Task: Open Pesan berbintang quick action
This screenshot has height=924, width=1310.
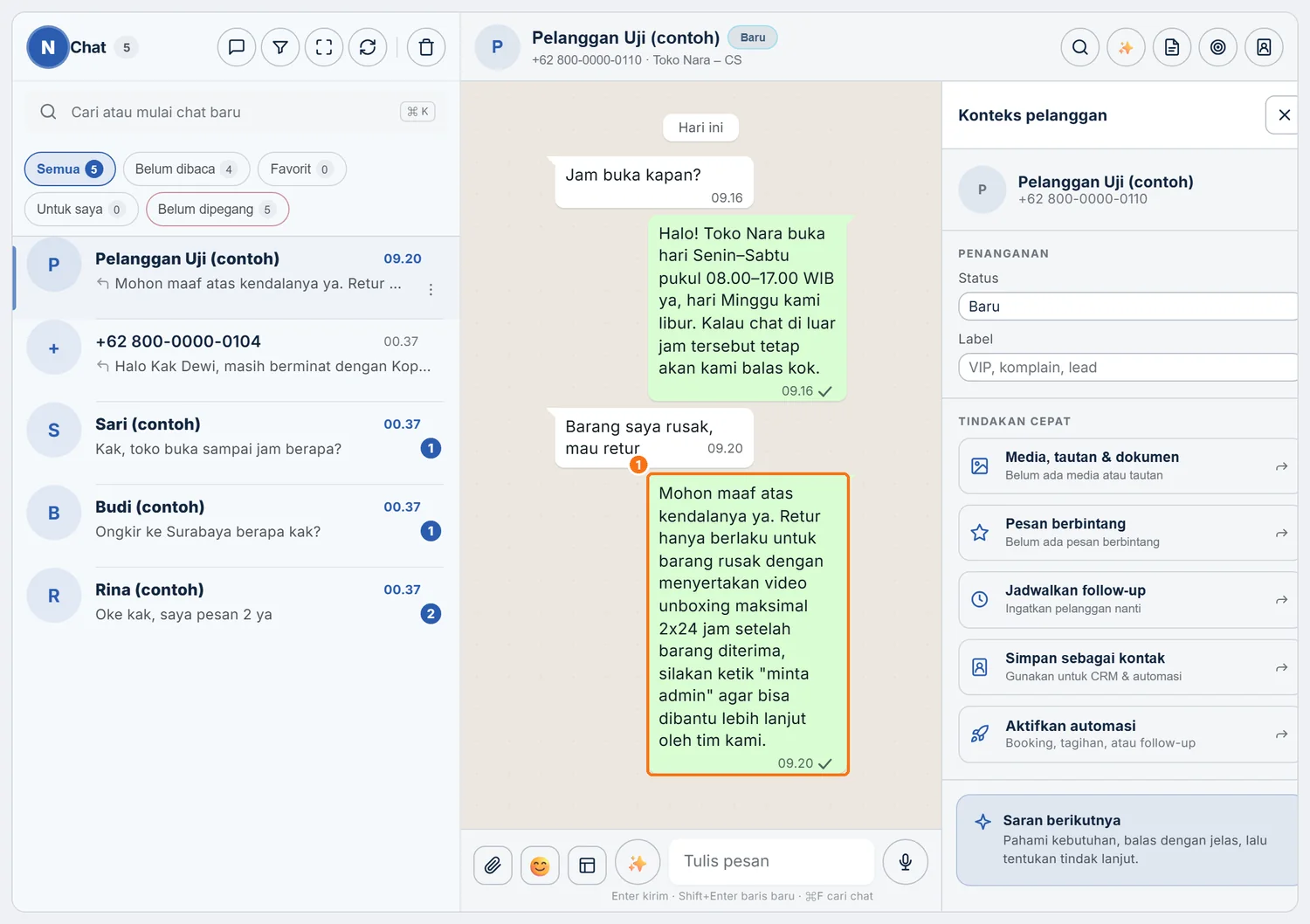Action: [1127, 533]
